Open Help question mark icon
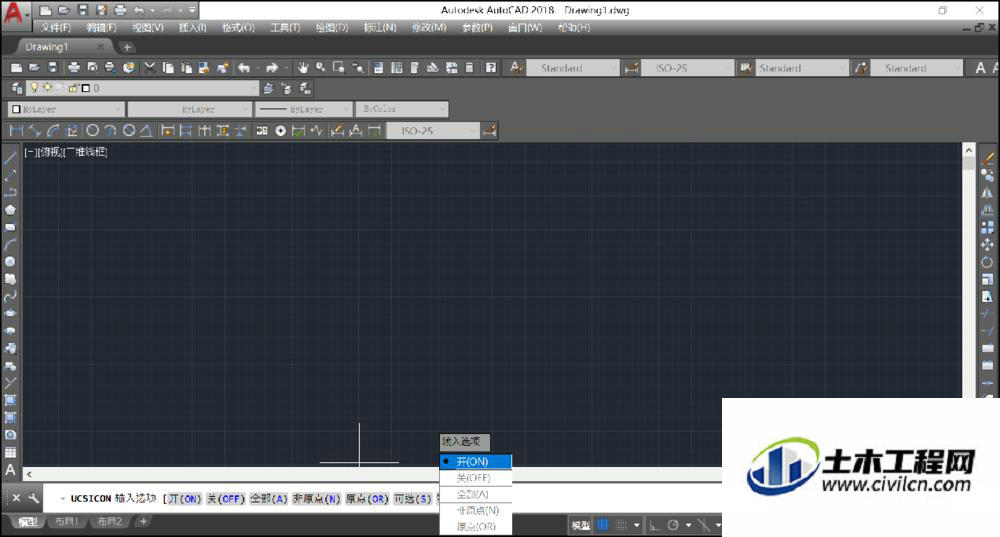1000x537 pixels. click(x=490, y=68)
